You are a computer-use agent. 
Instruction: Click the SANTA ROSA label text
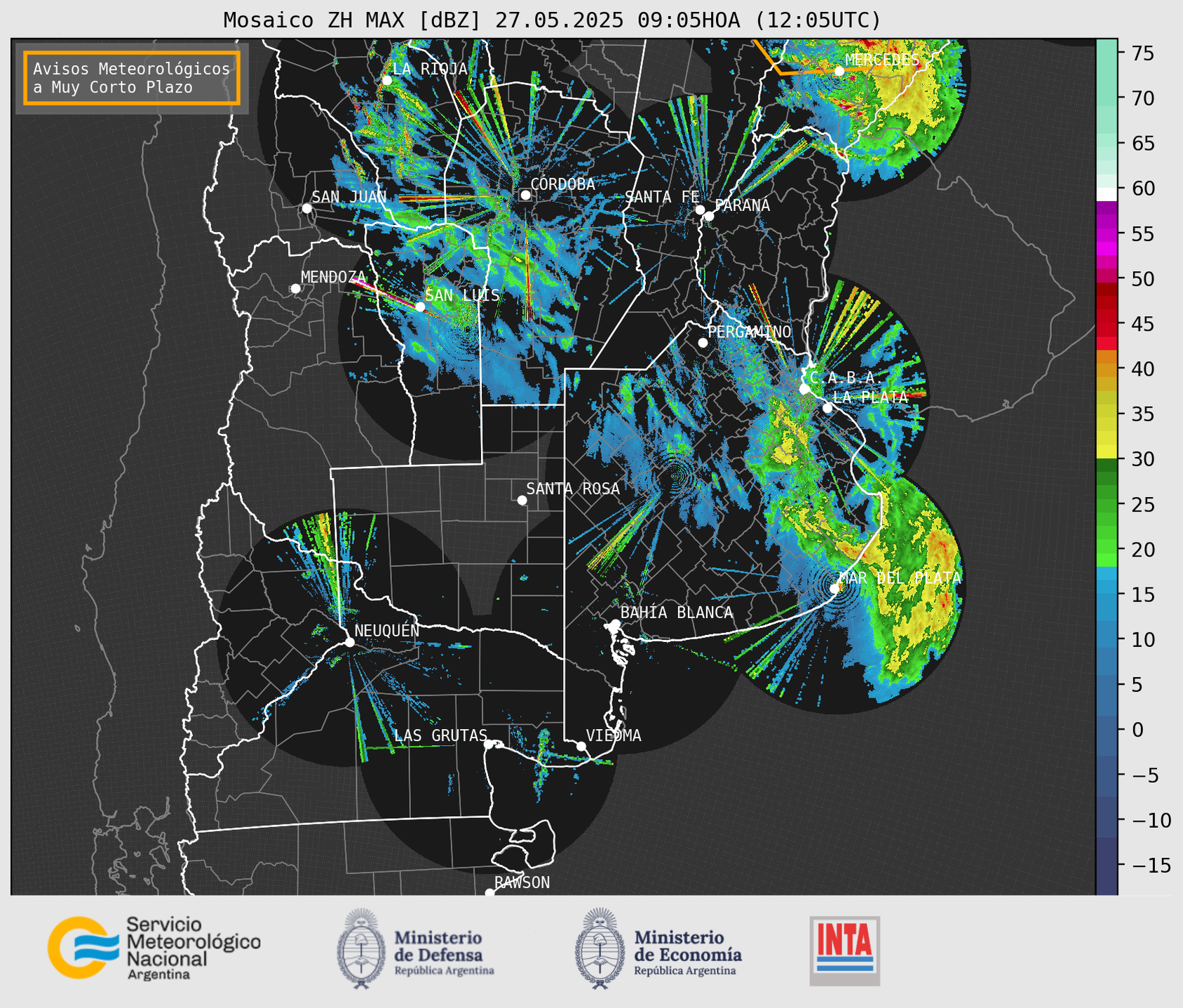573,489
